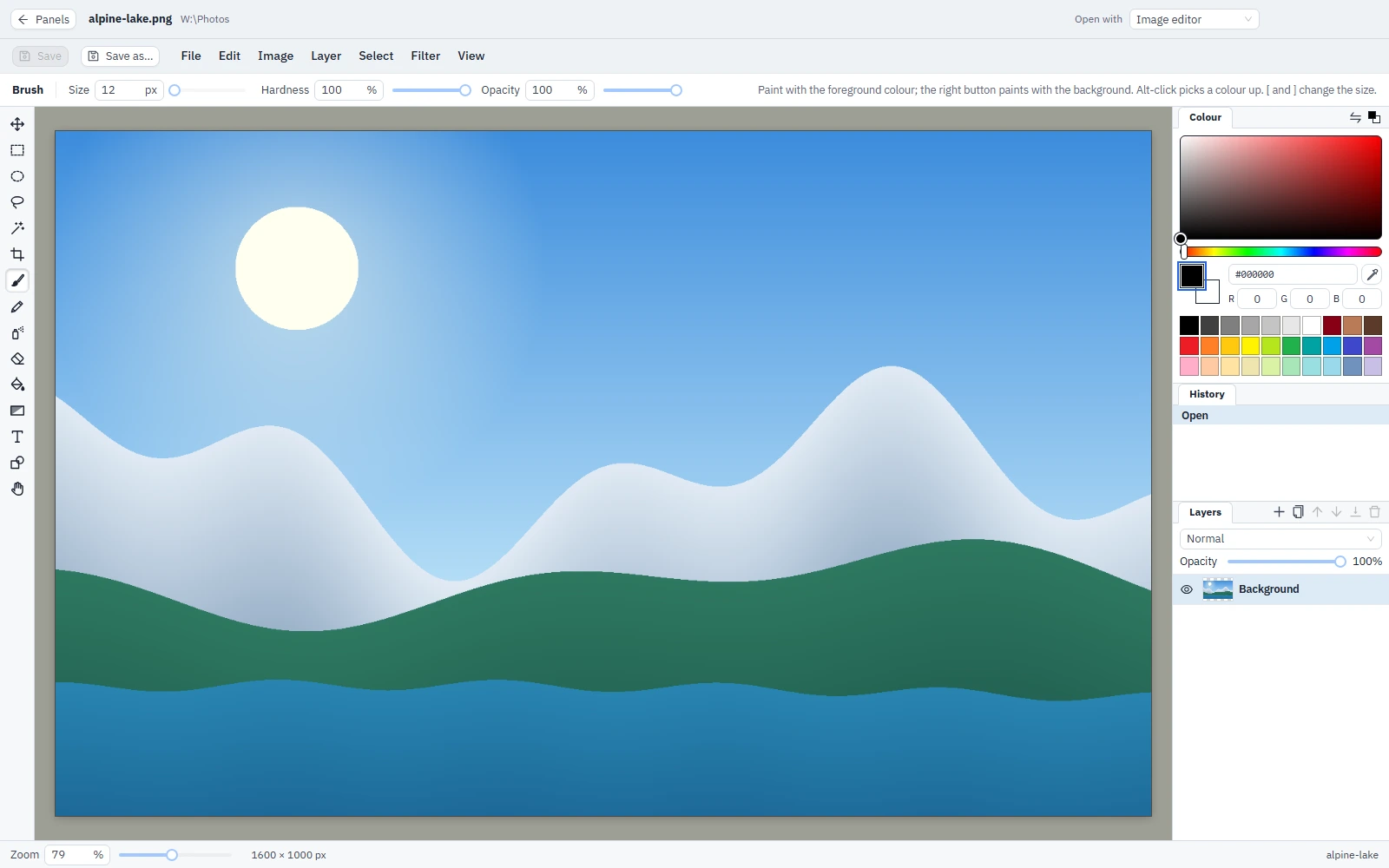Open the File menu
Viewport: 1389px width, 868px height.
coord(191,56)
